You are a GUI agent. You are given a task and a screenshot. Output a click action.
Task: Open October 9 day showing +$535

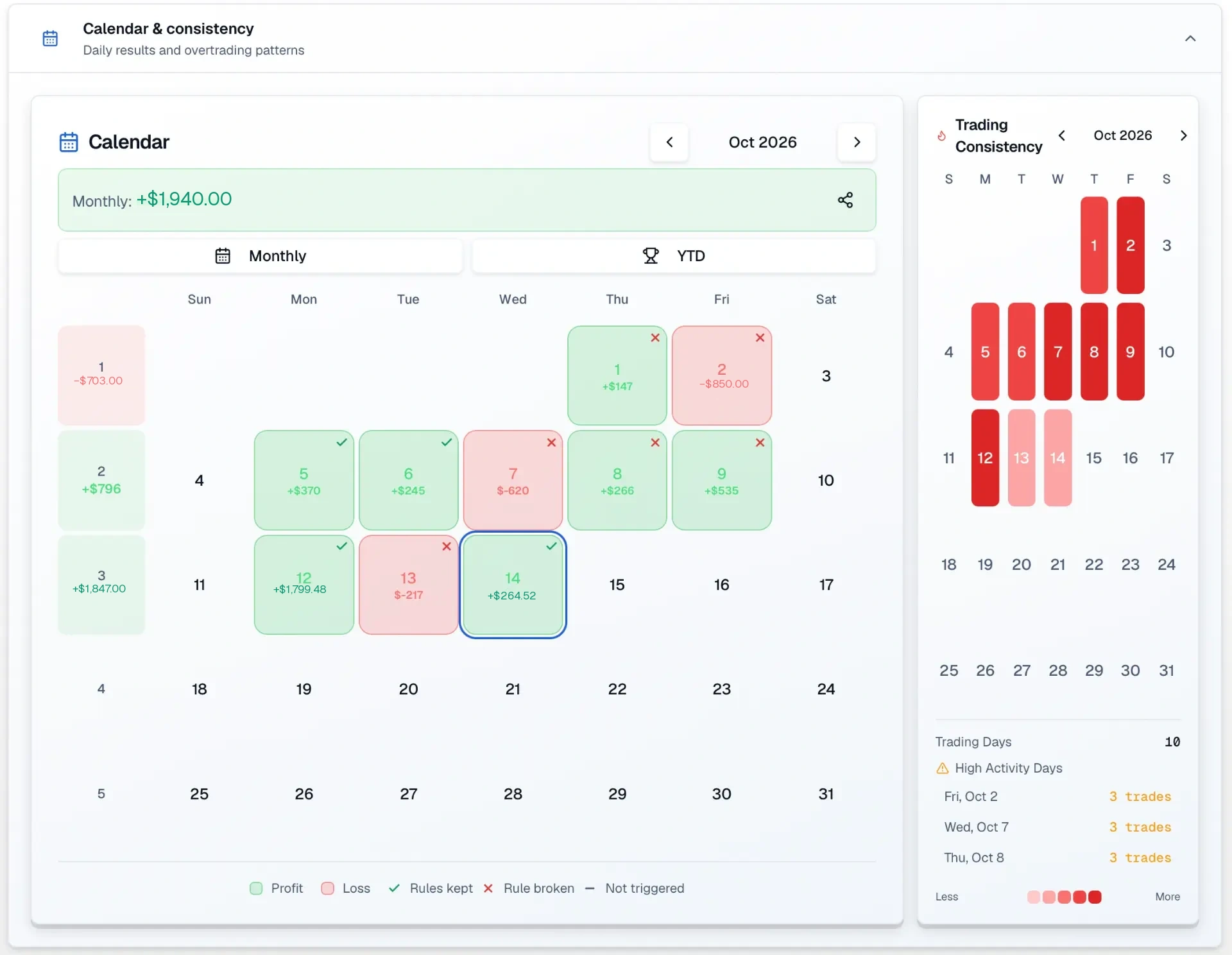point(722,480)
